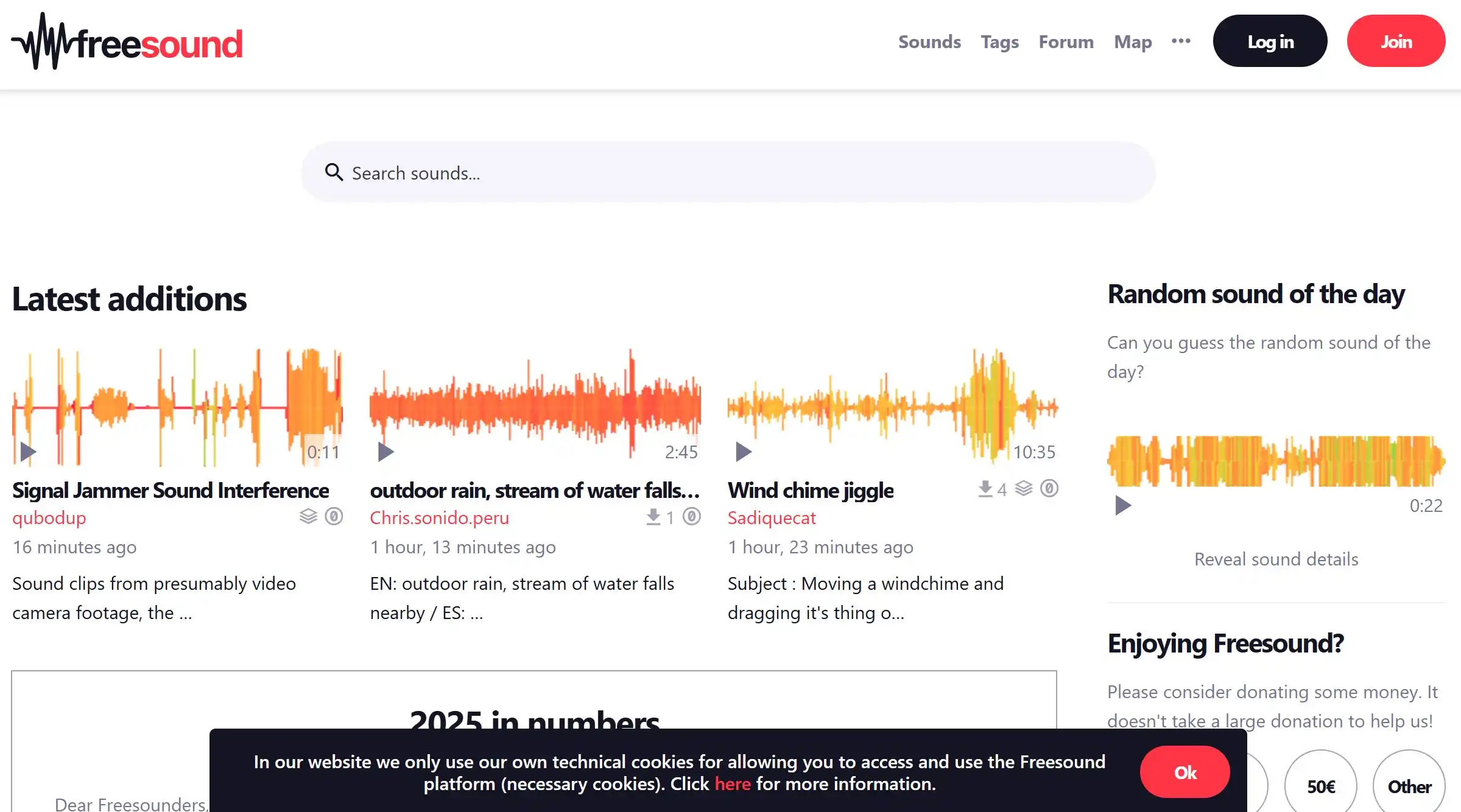The width and height of the screenshot is (1461, 812).
Task: Click the outdoor rain description text
Action: pos(522,598)
